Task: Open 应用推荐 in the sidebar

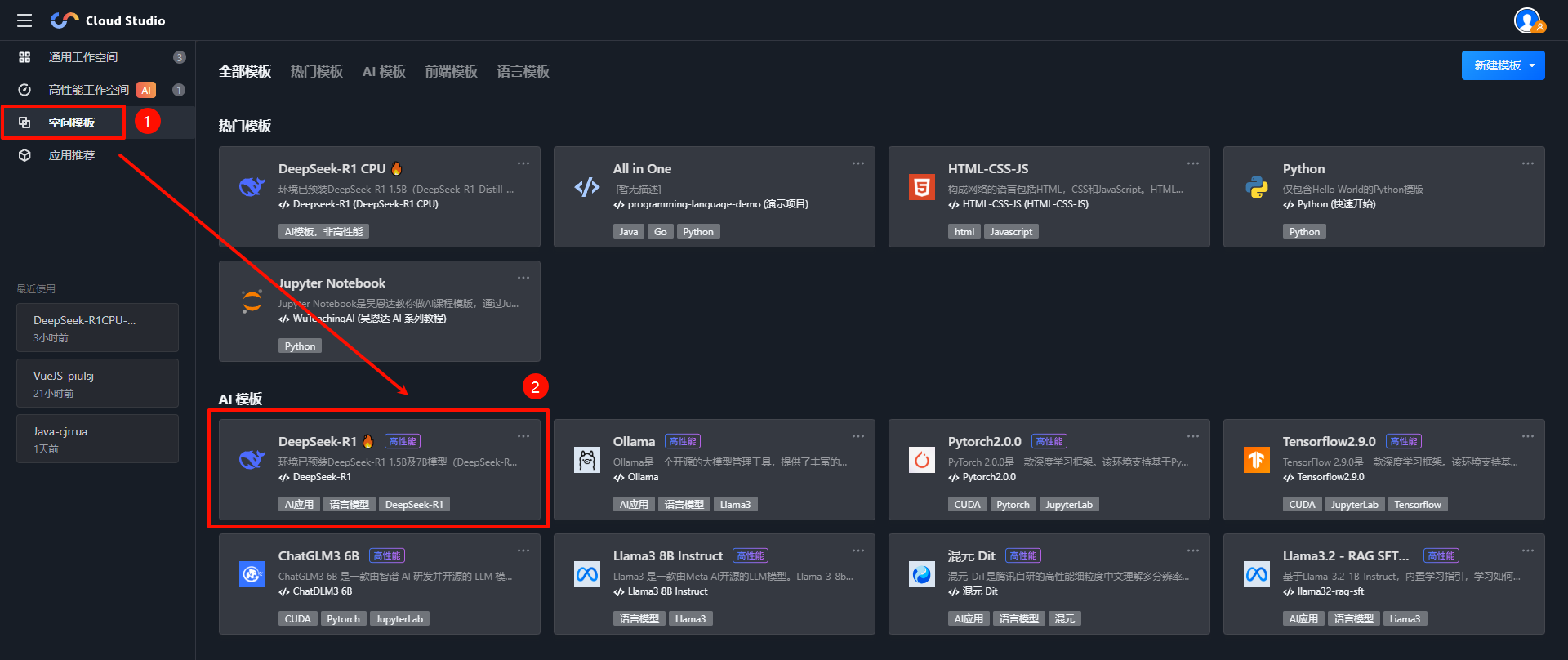Action: (98, 155)
